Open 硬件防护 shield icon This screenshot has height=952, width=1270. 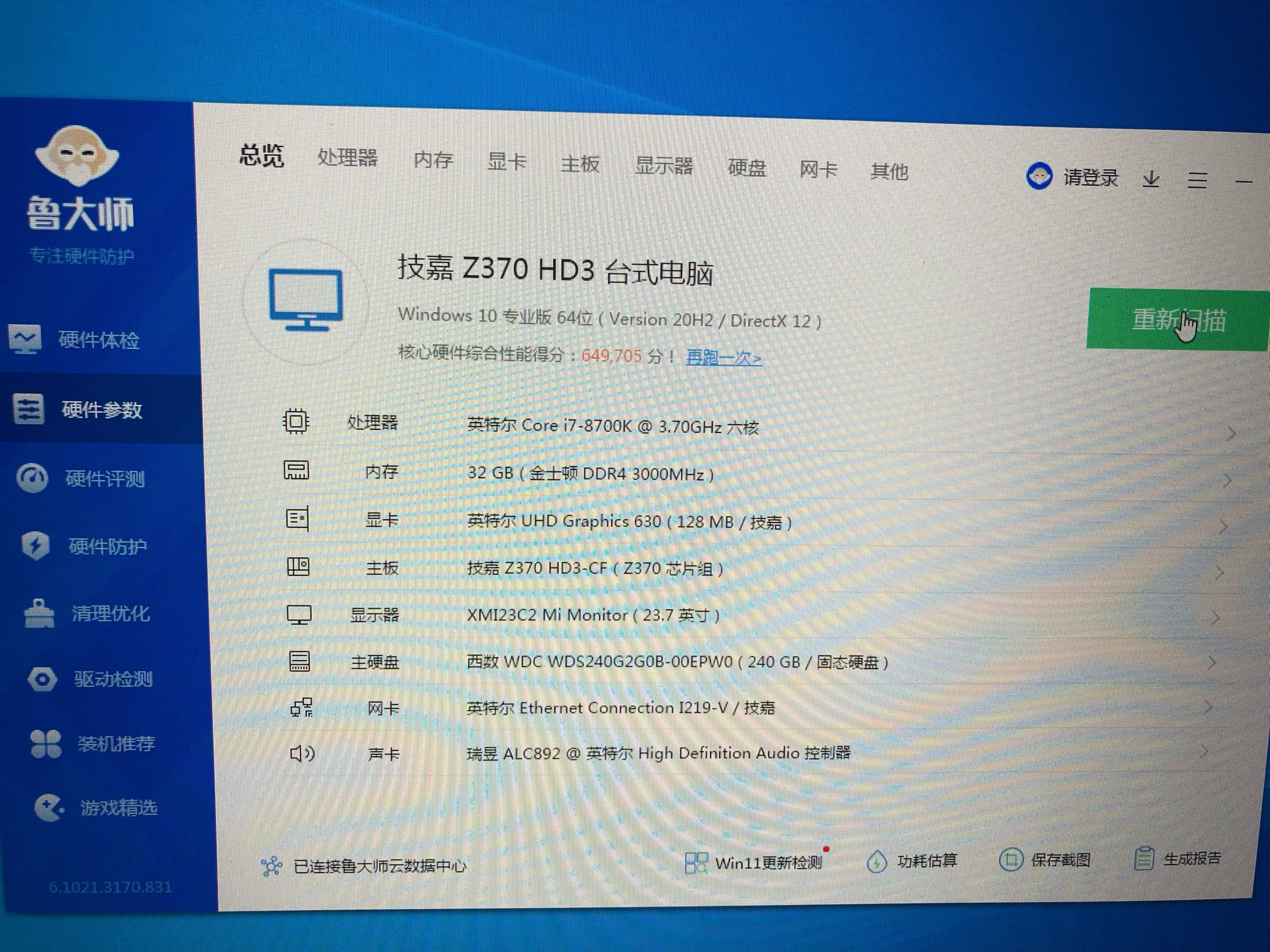click(x=35, y=546)
